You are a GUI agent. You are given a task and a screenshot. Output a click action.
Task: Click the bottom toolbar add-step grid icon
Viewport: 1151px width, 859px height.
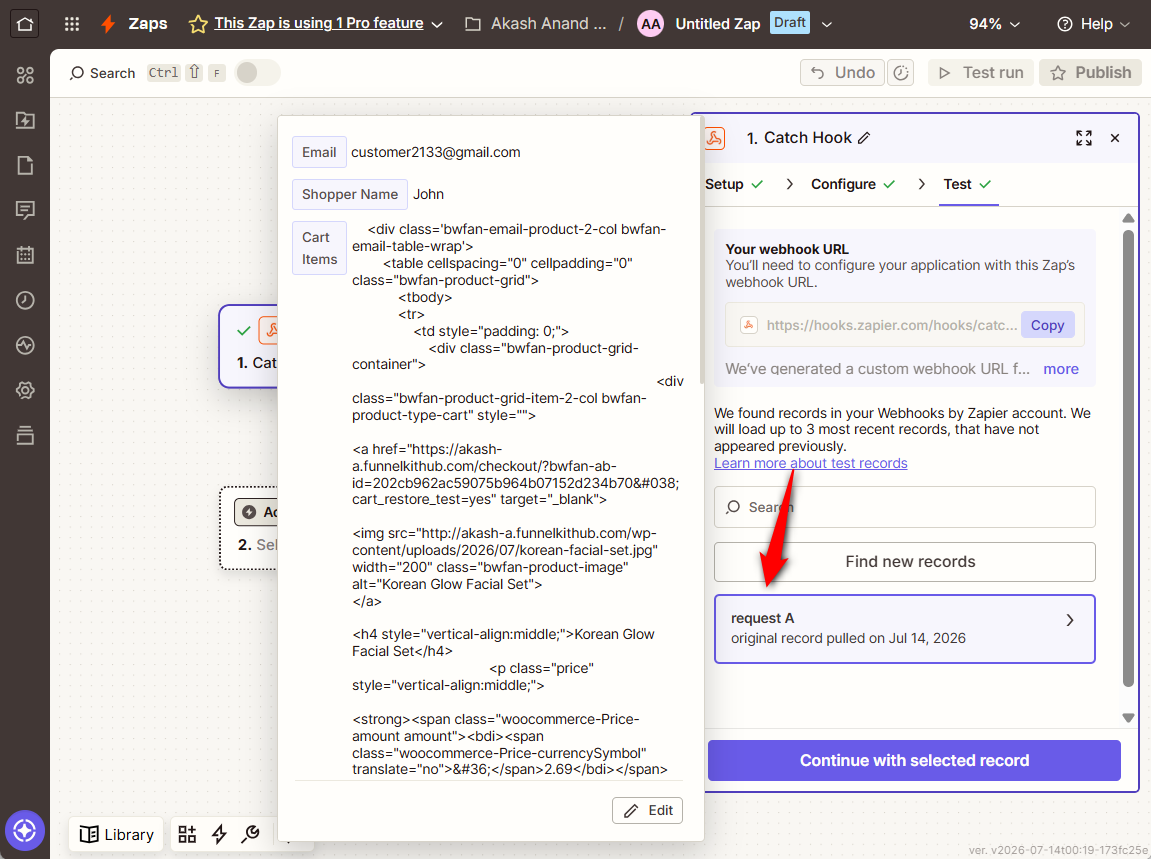187,834
